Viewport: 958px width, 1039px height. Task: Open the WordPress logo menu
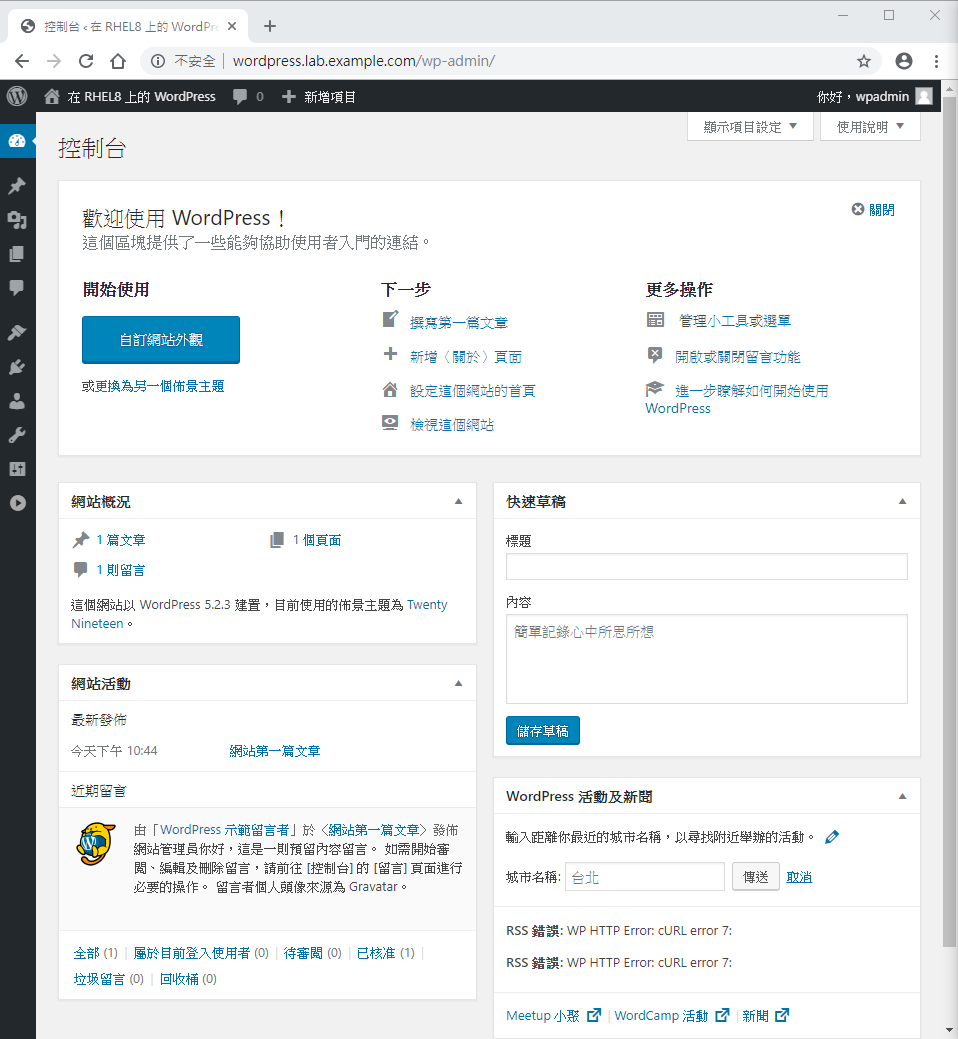pyautogui.click(x=17, y=97)
